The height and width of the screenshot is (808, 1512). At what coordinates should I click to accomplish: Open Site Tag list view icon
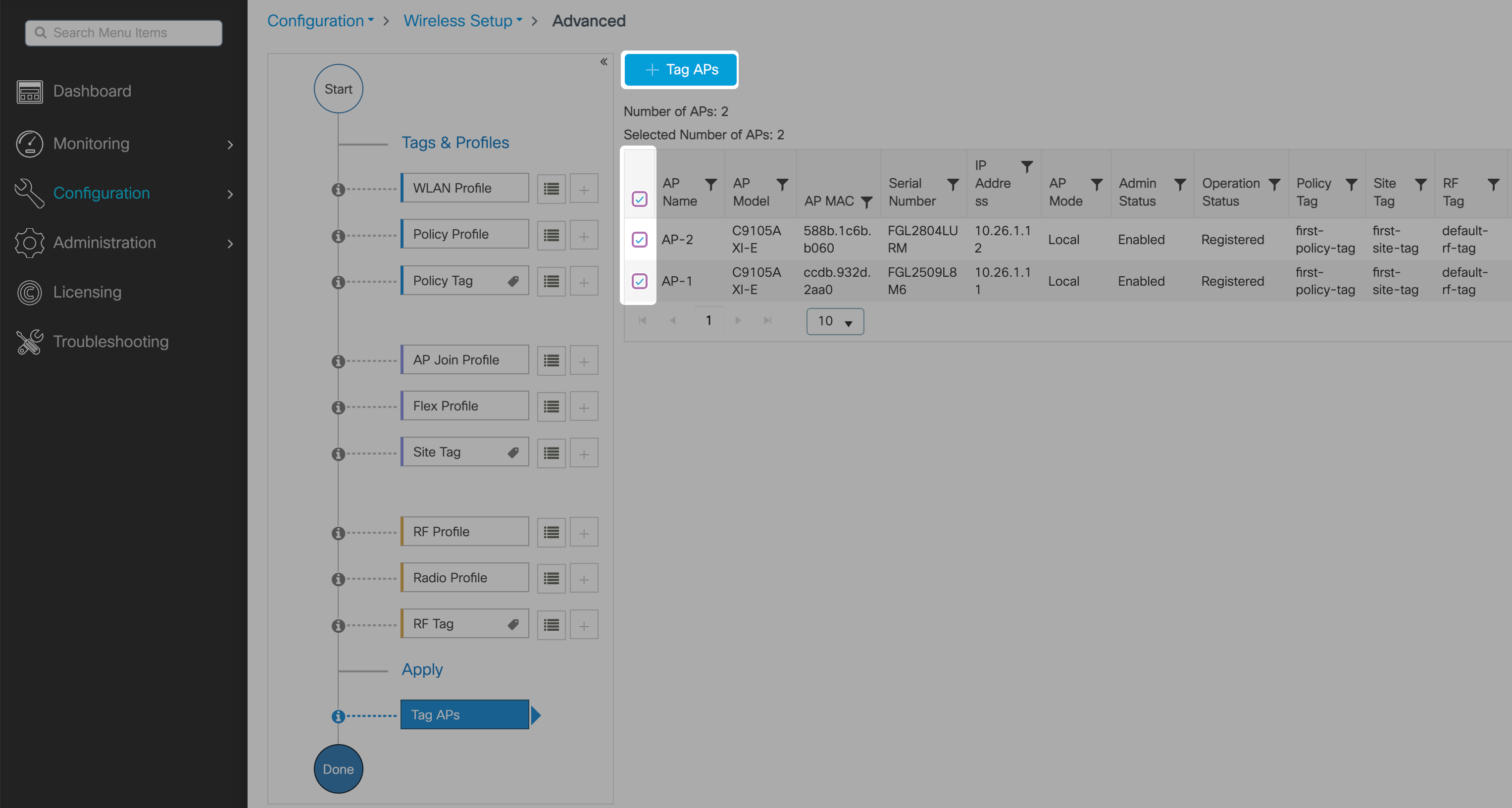(x=551, y=453)
